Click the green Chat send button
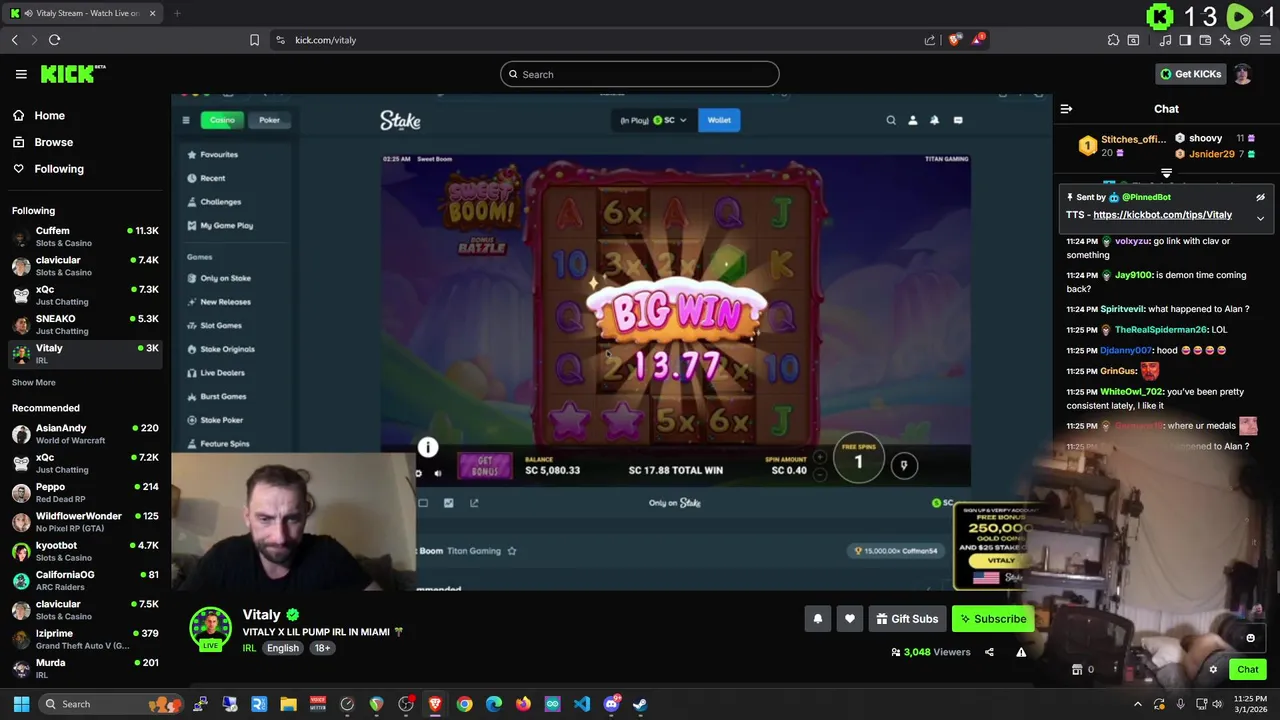Screen dimensions: 1280x720 coord(1247,670)
